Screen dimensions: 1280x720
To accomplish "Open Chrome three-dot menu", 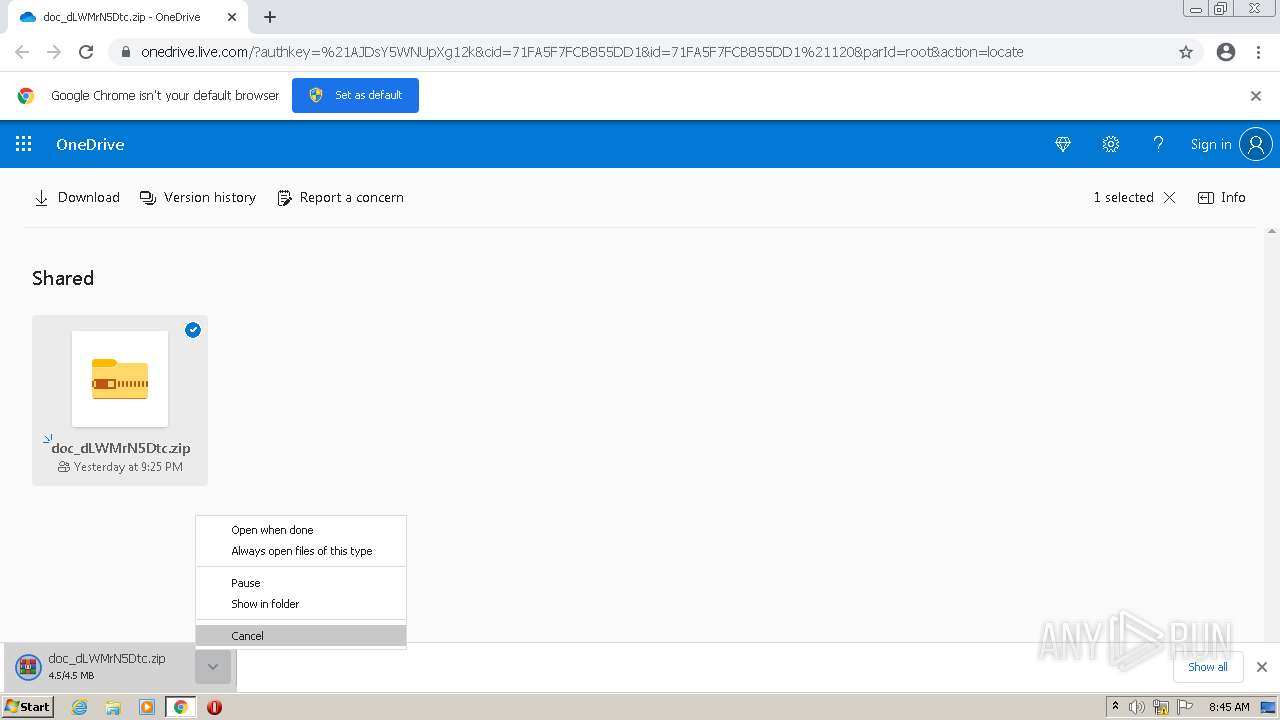I will [x=1259, y=52].
